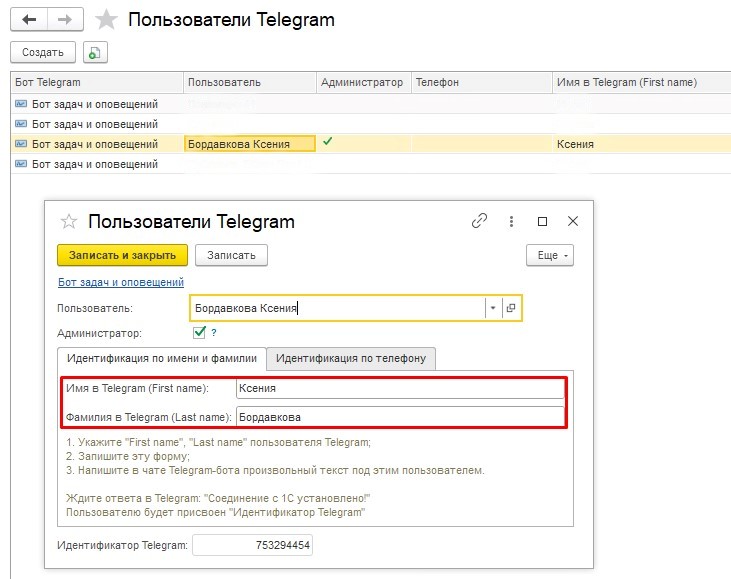731x579 pixels.
Task: Click the forward navigation arrow
Action: [64, 20]
